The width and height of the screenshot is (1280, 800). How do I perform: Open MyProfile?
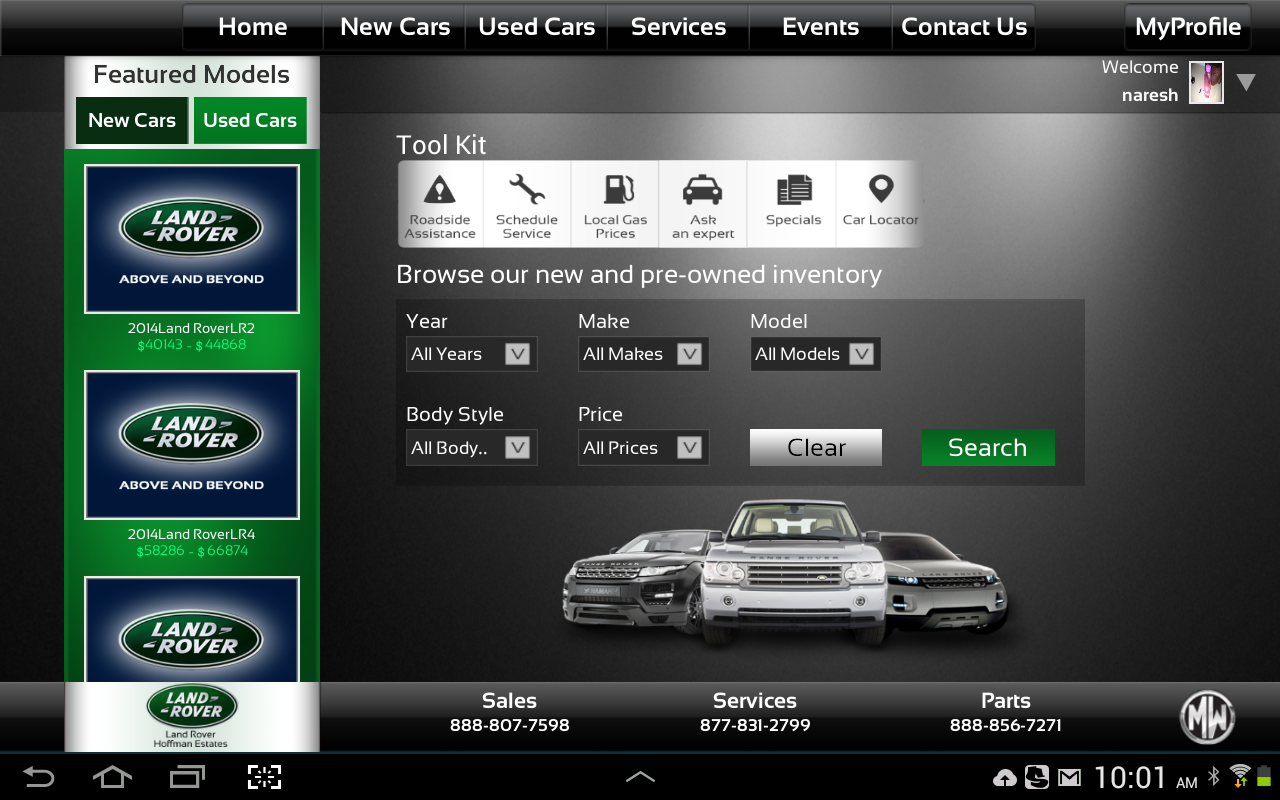[x=1188, y=27]
